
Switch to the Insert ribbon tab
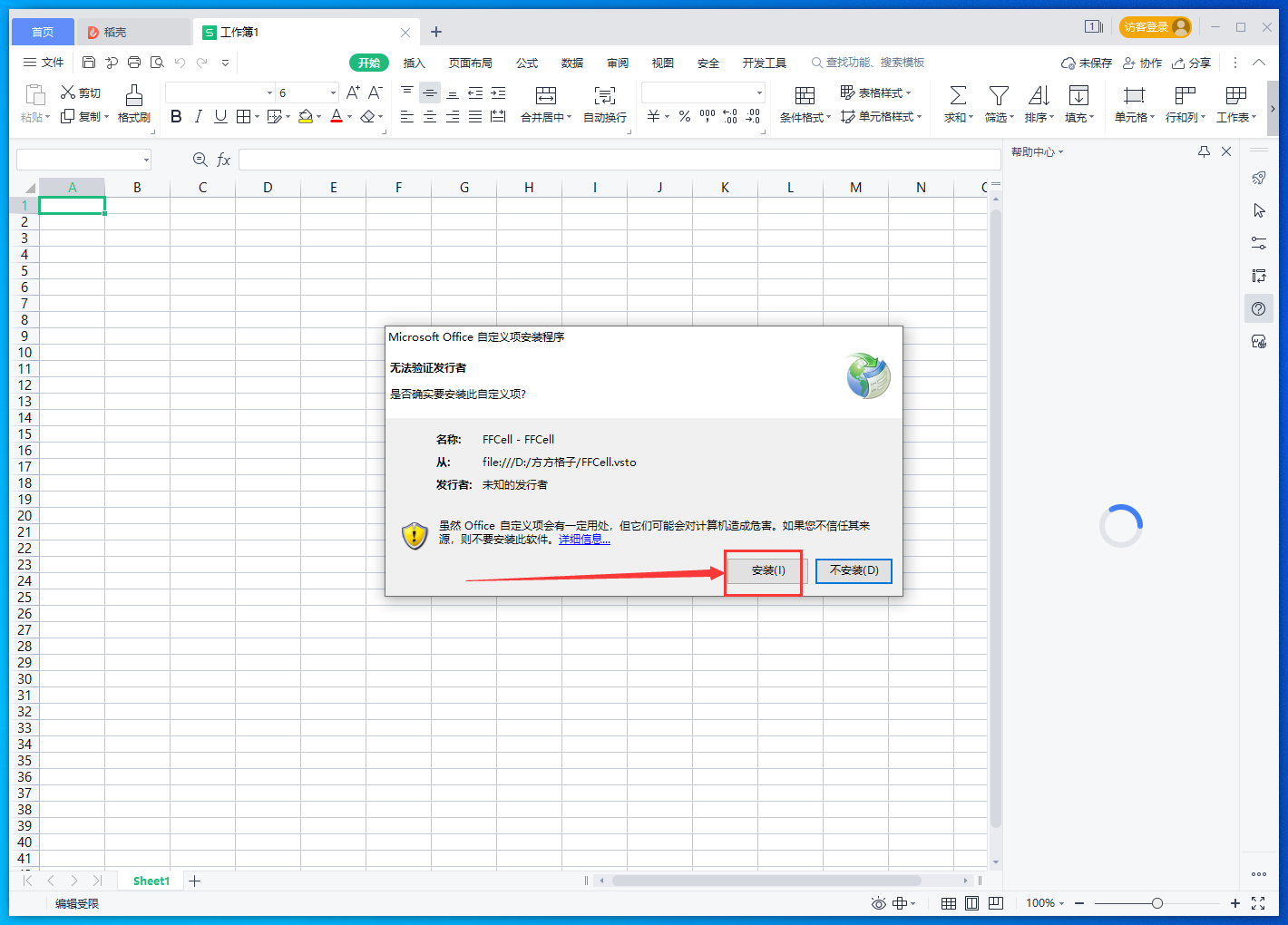[415, 63]
